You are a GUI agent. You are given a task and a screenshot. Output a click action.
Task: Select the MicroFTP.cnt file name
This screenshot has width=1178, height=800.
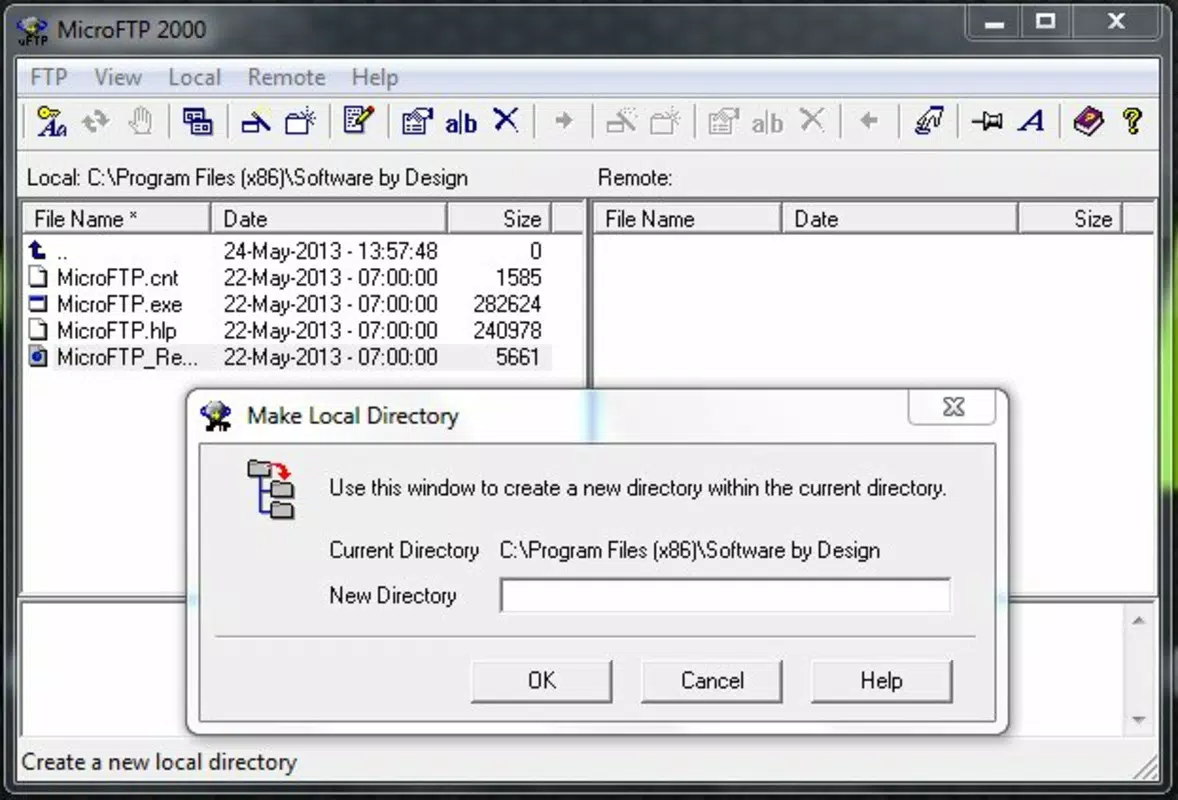point(117,277)
